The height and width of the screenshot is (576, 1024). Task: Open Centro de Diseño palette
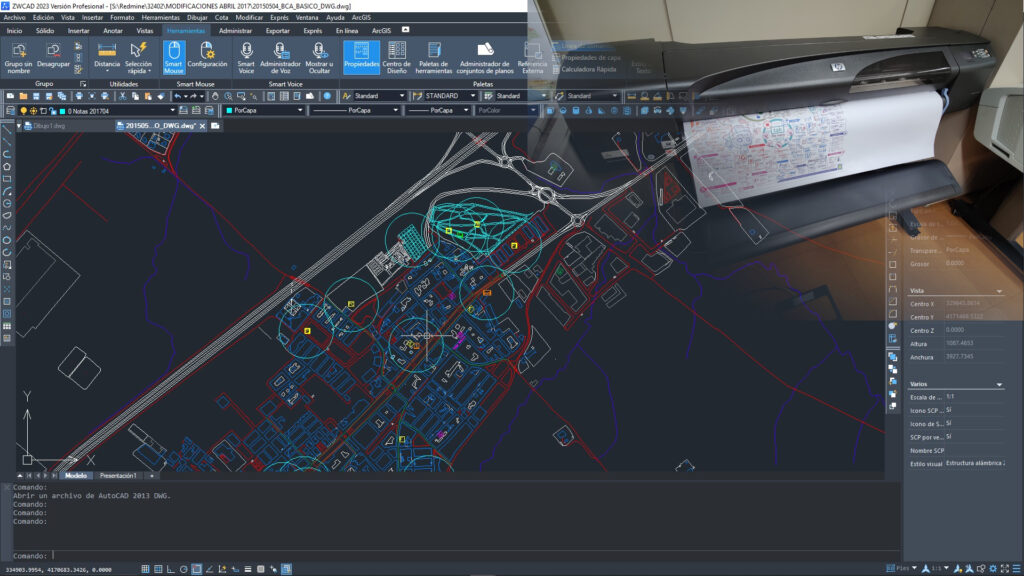click(396, 57)
